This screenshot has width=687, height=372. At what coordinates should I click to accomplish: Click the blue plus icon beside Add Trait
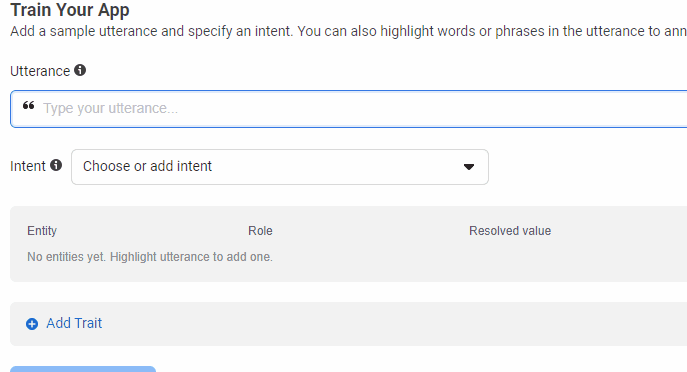click(32, 324)
